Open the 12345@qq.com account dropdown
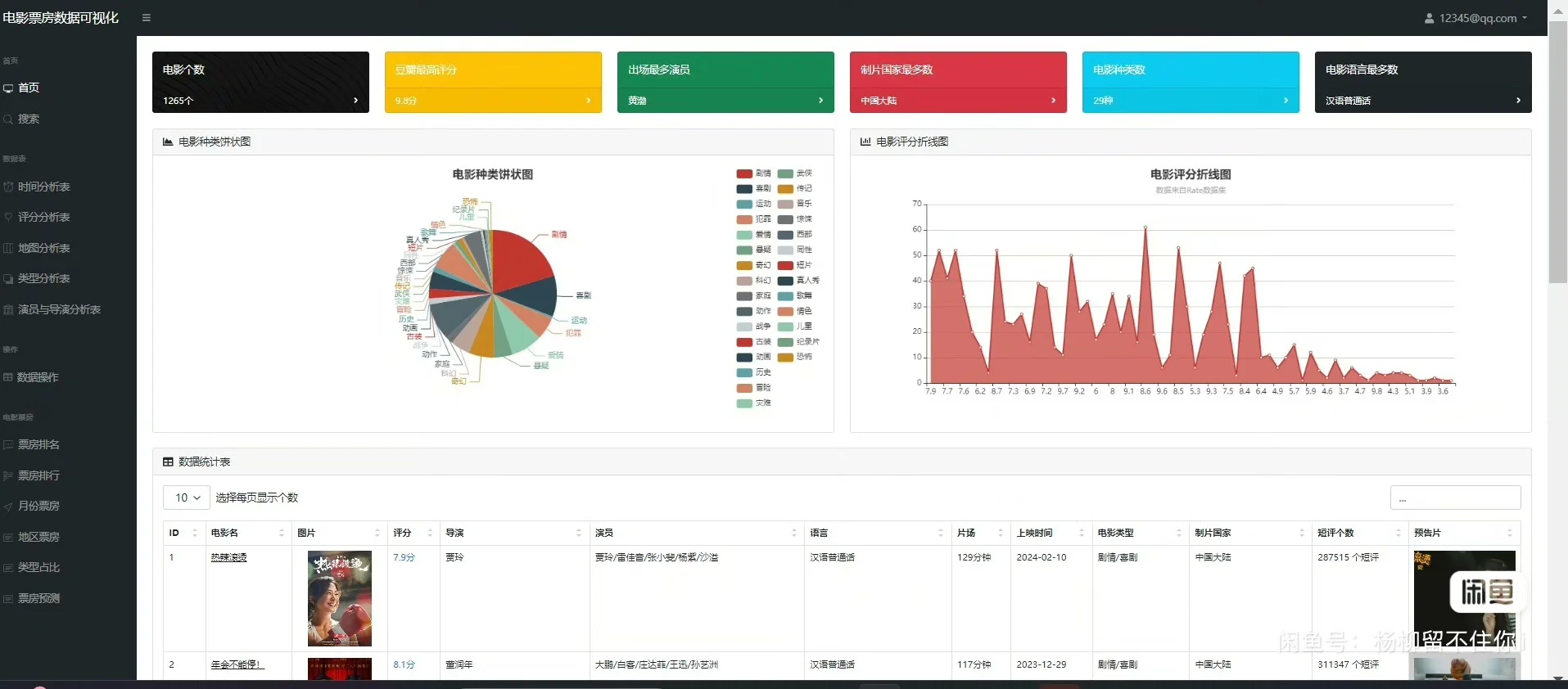1568x689 pixels. [x=1476, y=18]
